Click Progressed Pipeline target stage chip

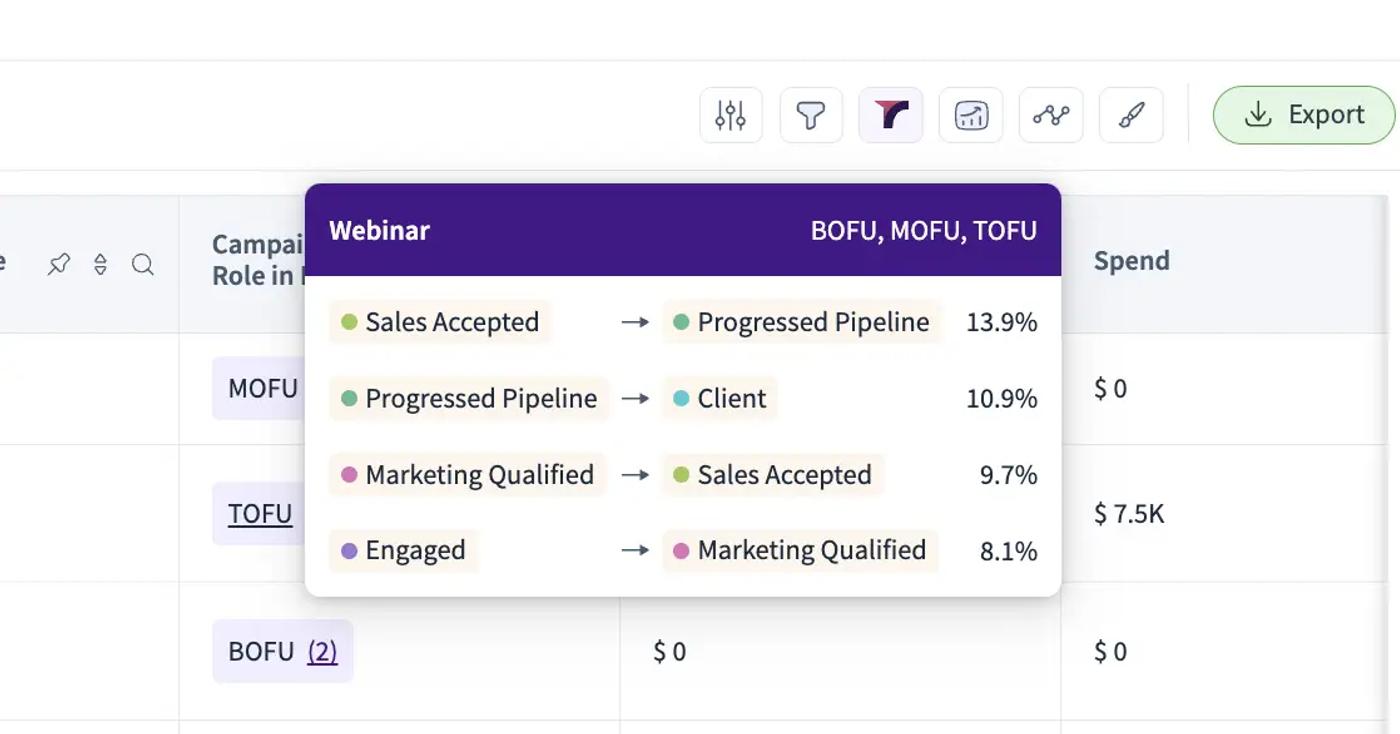click(802, 322)
